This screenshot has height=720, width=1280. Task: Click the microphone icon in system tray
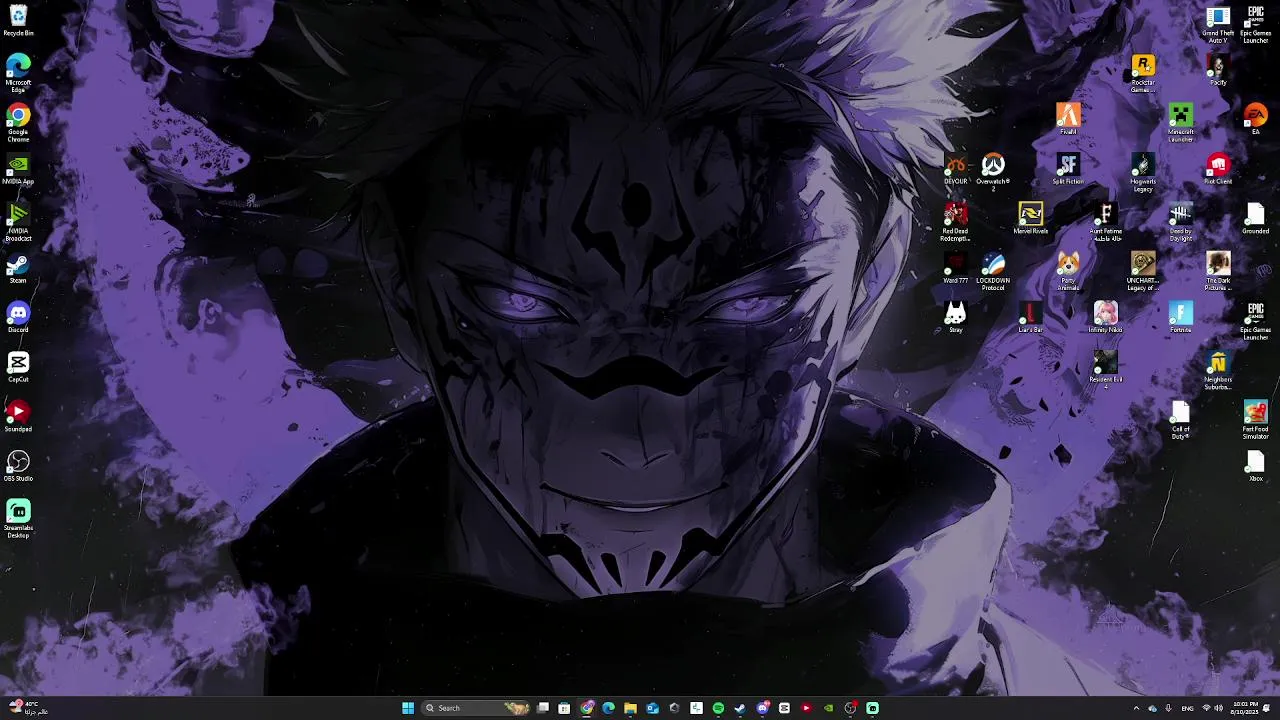tap(1168, 708)
